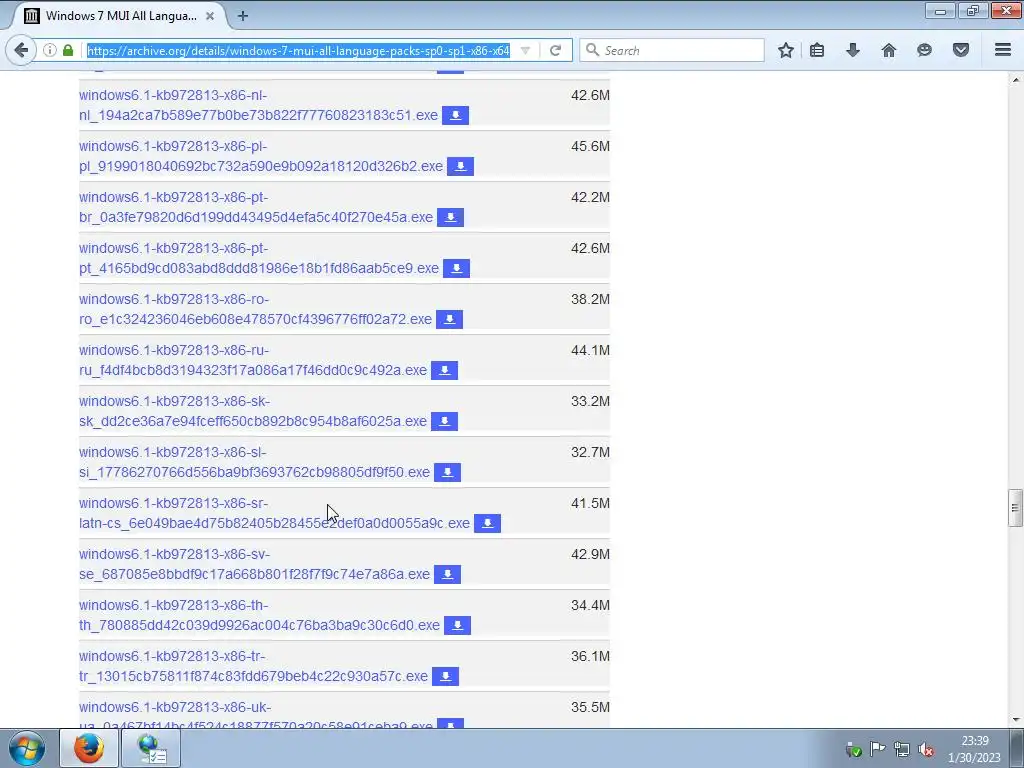
Task: Open the ro-ro language pack link
Action: [255, 309]
